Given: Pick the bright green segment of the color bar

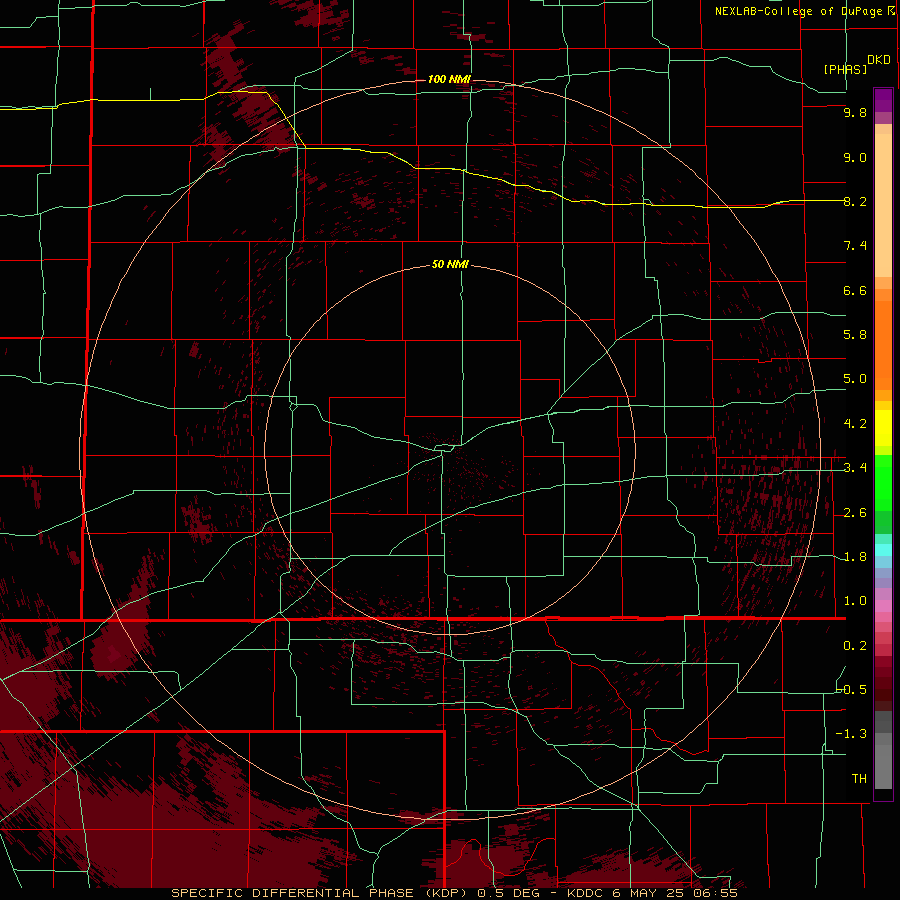Looking at the screenshot, I should tap(883, 483).
